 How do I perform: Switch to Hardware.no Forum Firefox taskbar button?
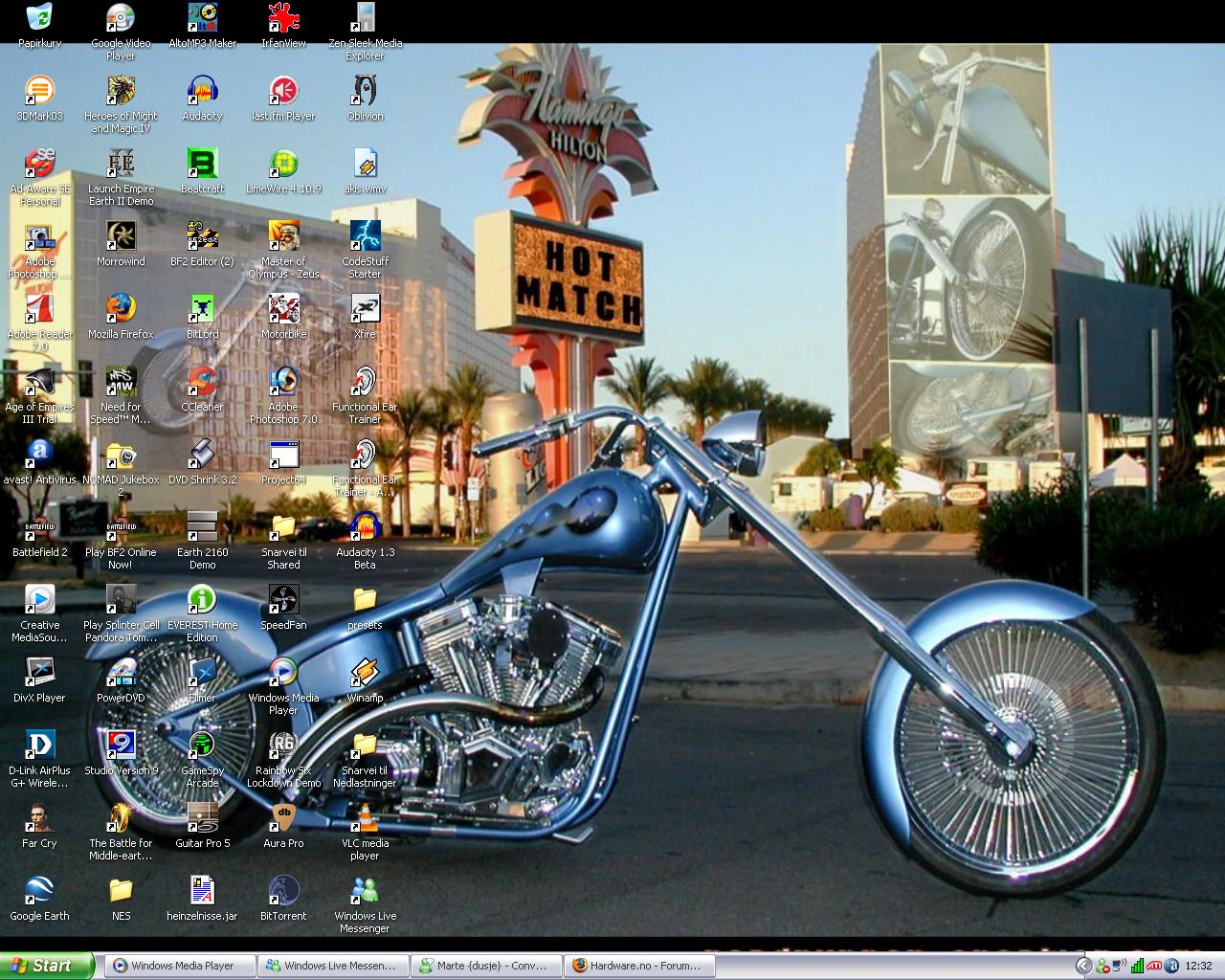(x=639, y=966)
